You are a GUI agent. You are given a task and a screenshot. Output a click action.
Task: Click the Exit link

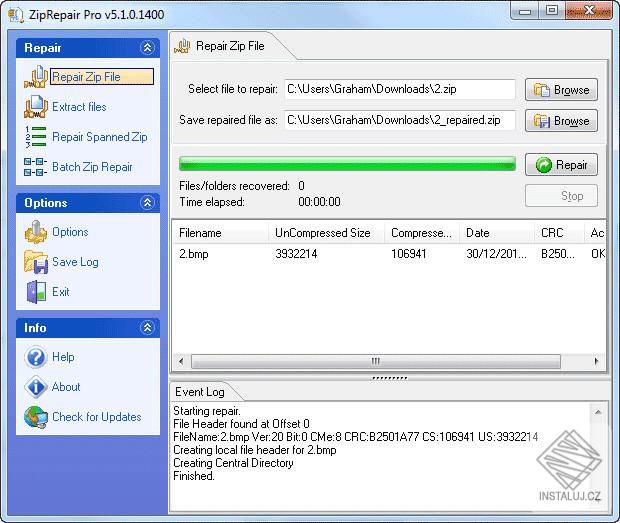pyautogui.click(x=60, y=292)
